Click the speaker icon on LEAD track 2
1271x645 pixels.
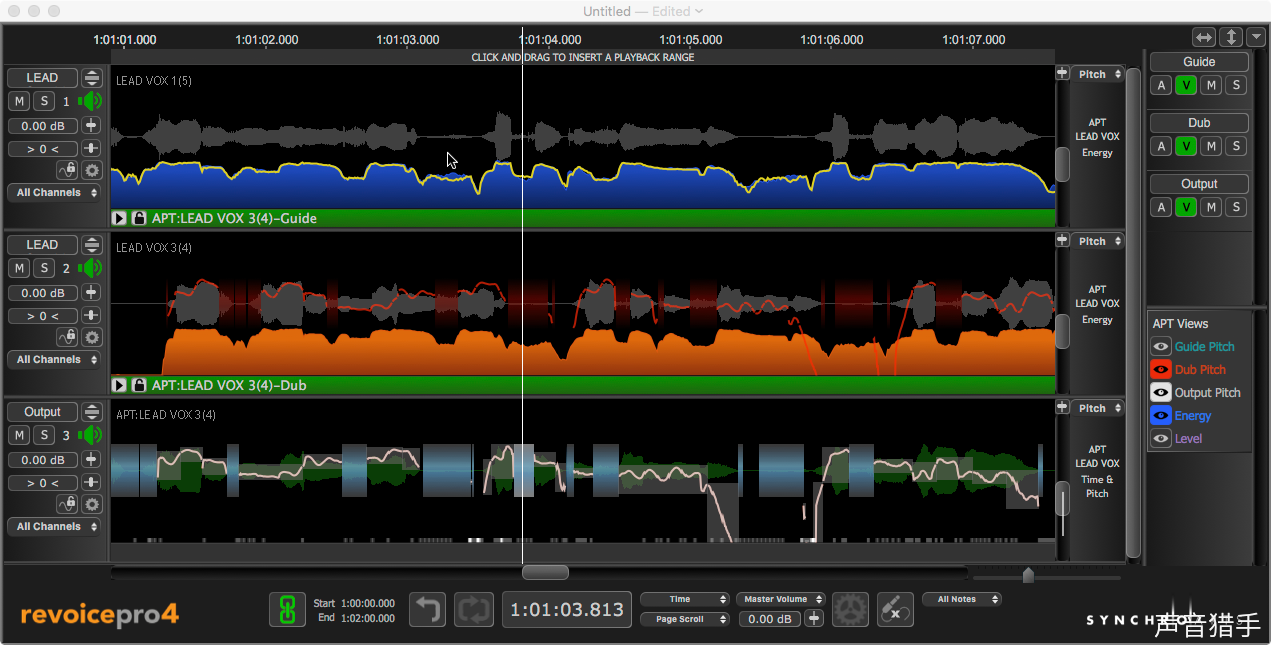91,268
